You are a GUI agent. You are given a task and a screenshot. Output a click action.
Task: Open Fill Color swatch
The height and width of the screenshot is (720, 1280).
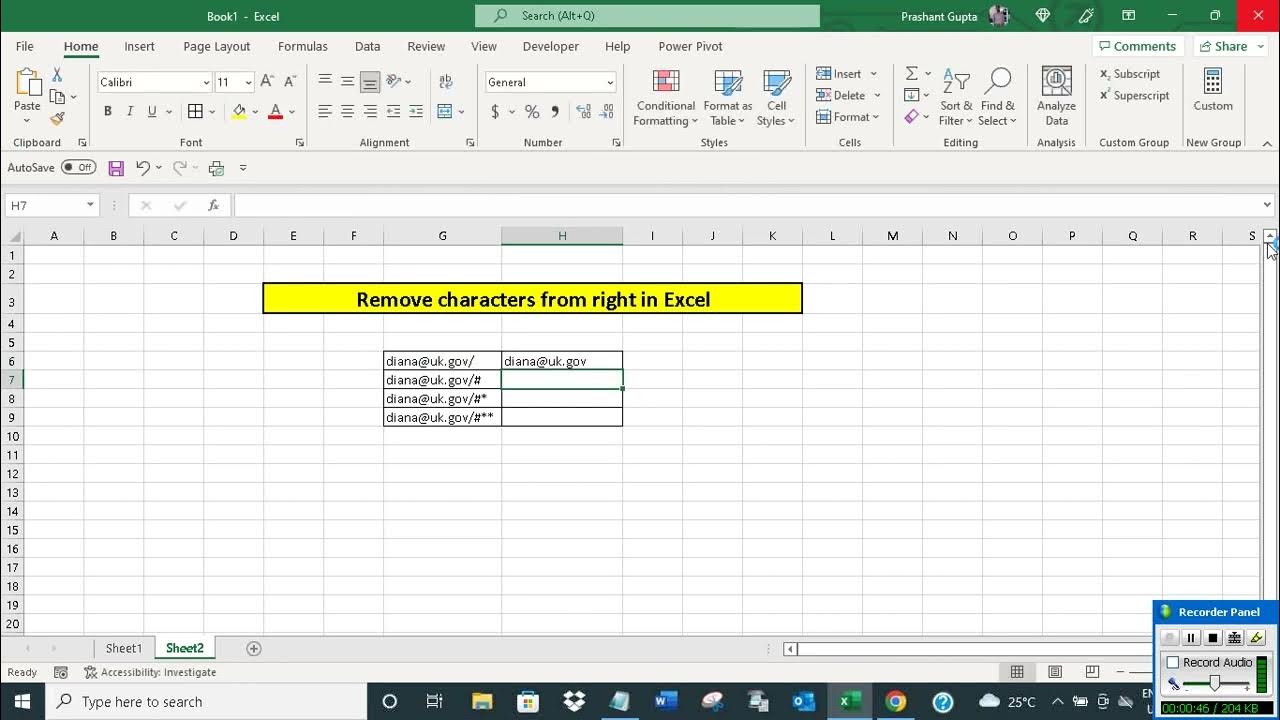tap(239, 112)
